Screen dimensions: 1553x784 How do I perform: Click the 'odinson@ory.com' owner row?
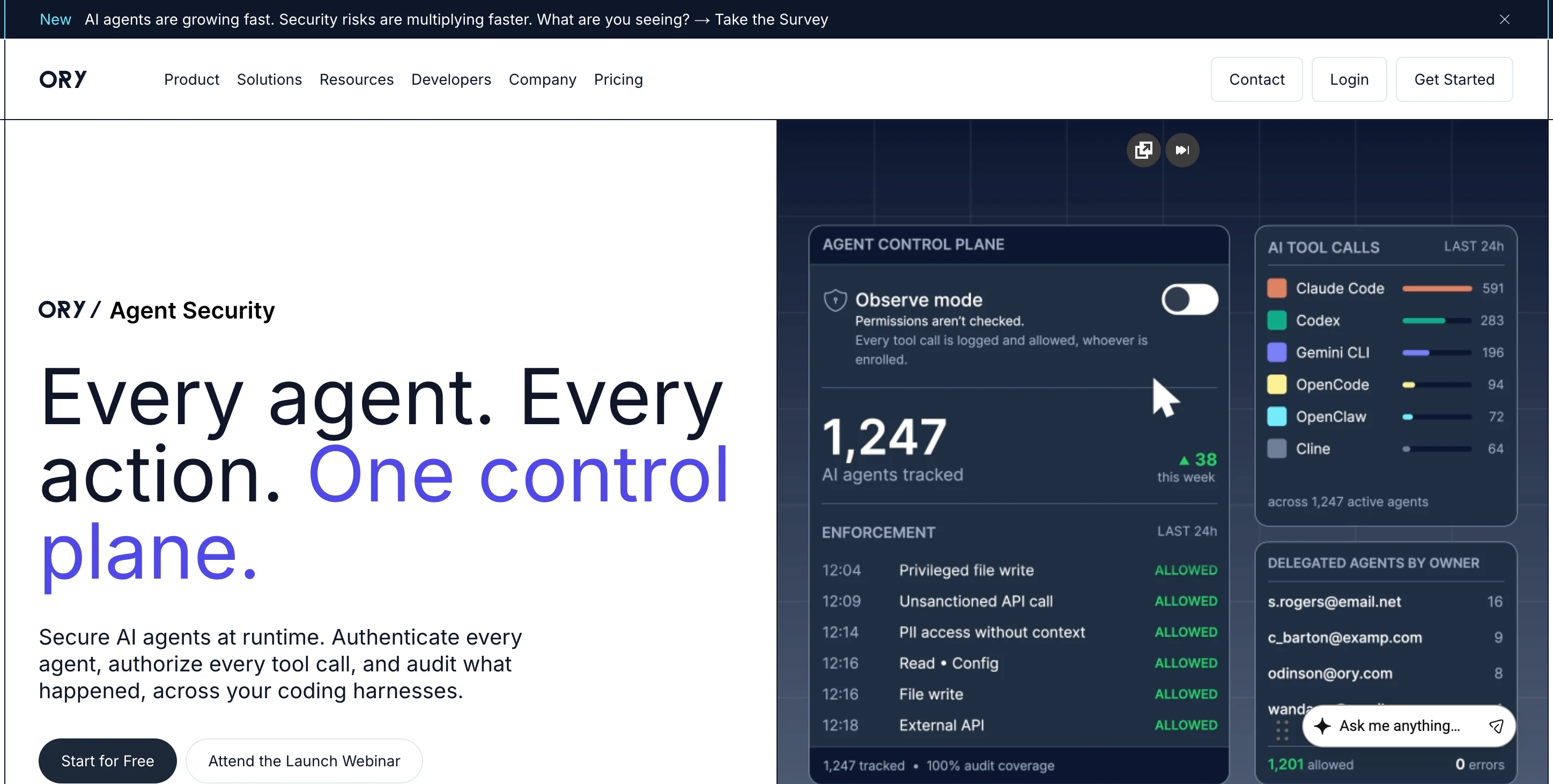(1385, 673)
